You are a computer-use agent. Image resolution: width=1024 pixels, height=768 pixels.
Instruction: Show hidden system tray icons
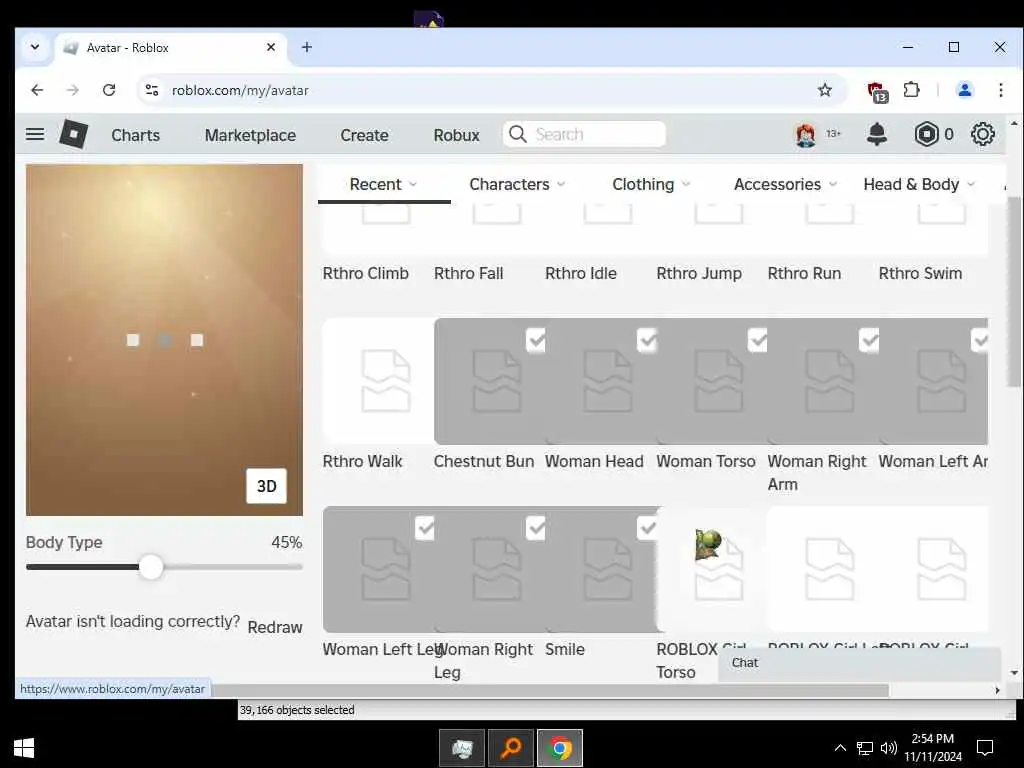[x=840, y=748]
